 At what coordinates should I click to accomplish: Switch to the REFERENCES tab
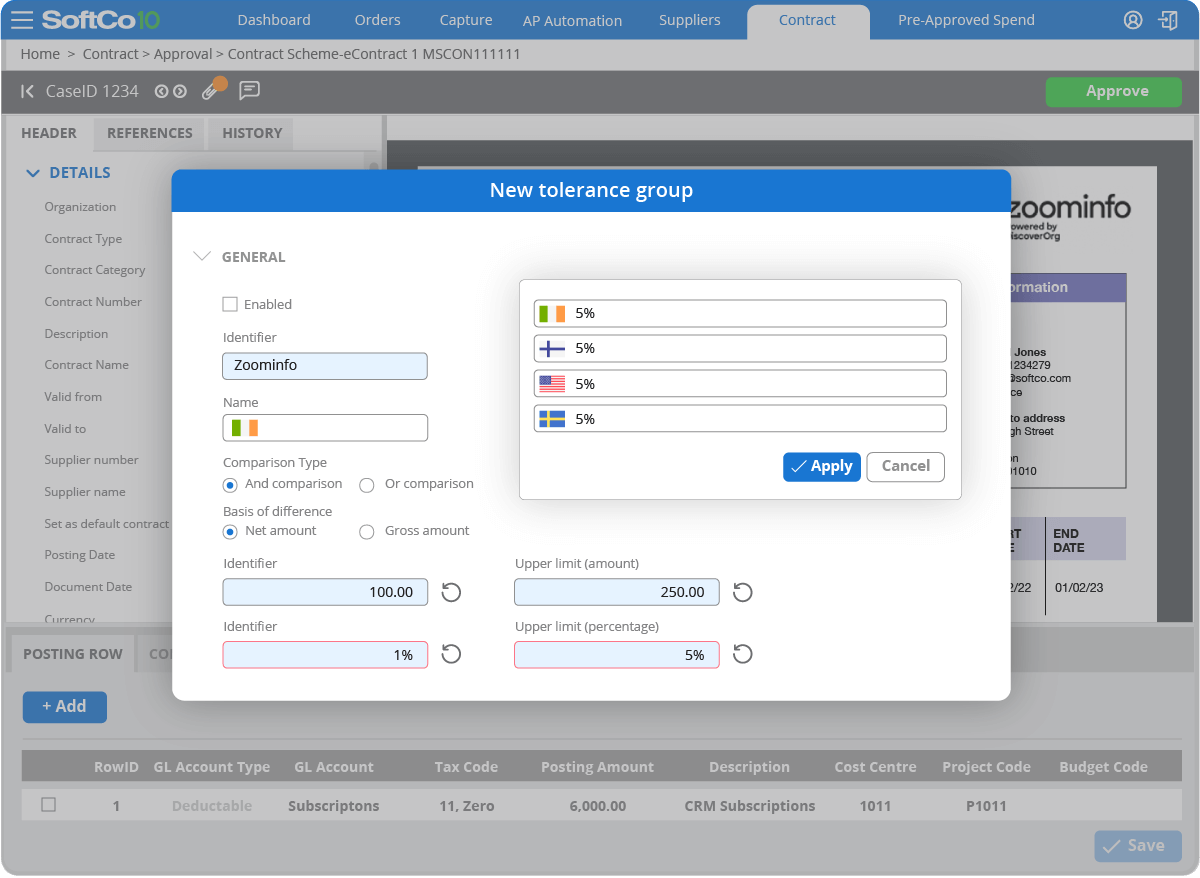tap(148, 133)
